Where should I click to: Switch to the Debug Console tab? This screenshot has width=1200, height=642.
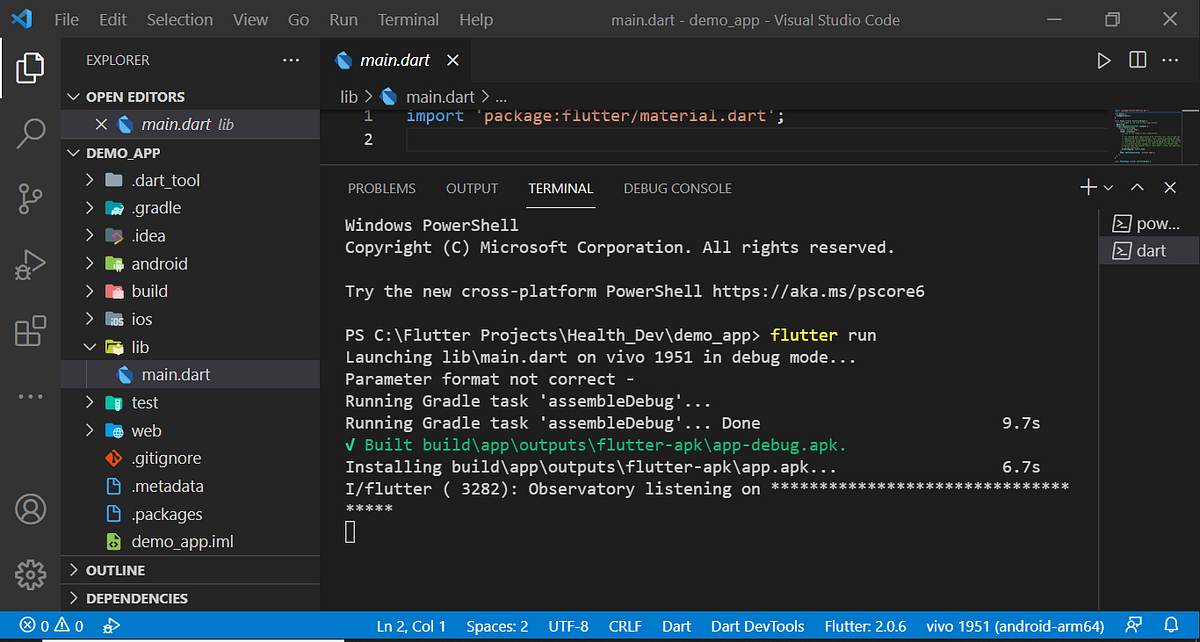tap(678, 188)
